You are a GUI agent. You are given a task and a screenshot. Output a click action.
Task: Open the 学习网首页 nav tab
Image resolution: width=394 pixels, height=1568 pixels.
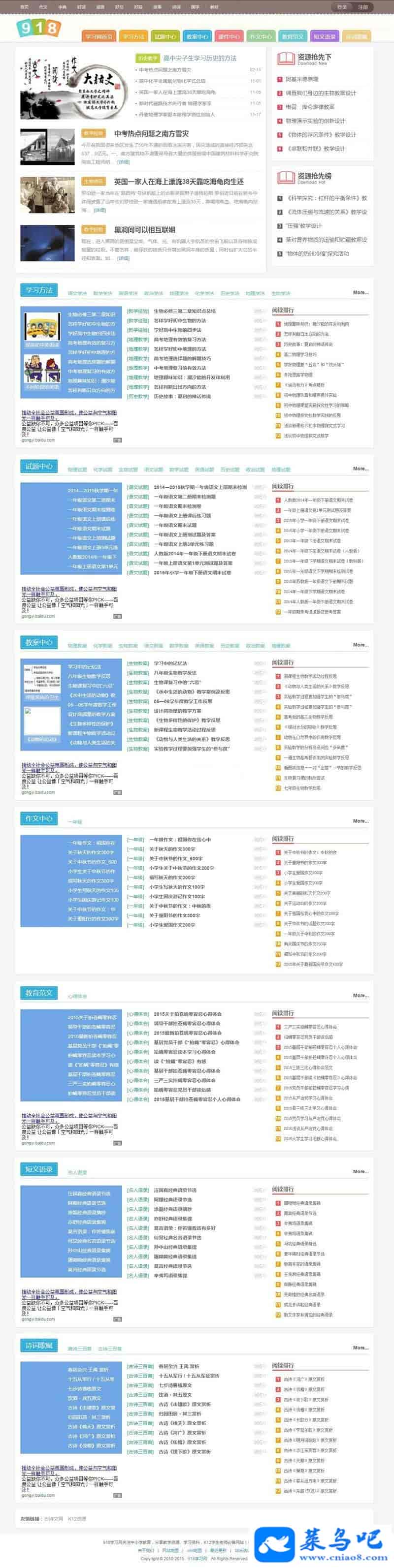98,36
